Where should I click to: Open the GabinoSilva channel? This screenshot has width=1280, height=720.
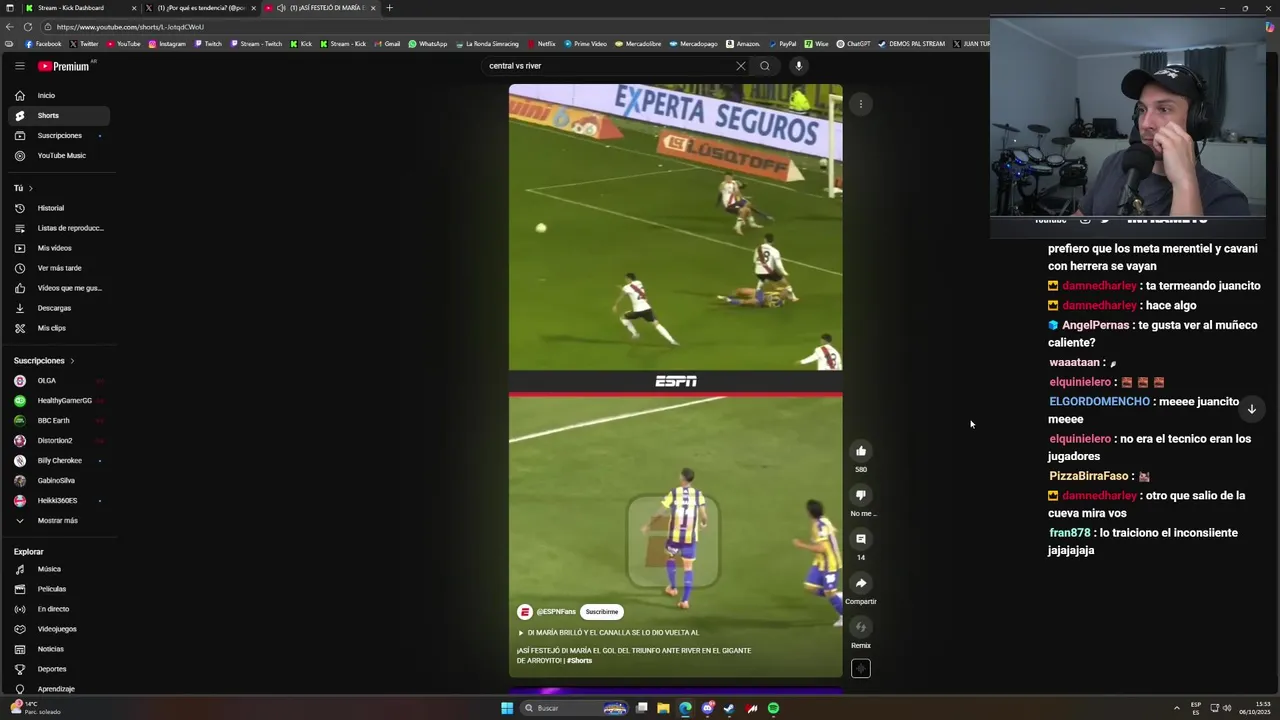[59, 480]
